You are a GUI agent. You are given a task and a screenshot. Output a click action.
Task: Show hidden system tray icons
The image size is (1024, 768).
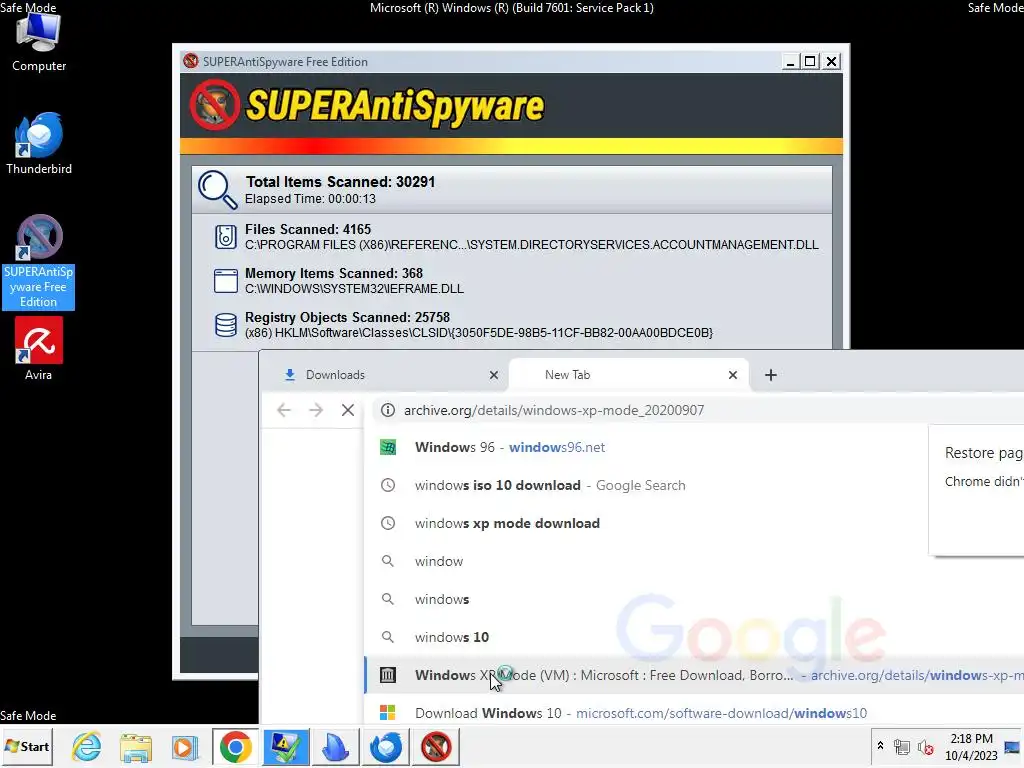tap(880, 746)
